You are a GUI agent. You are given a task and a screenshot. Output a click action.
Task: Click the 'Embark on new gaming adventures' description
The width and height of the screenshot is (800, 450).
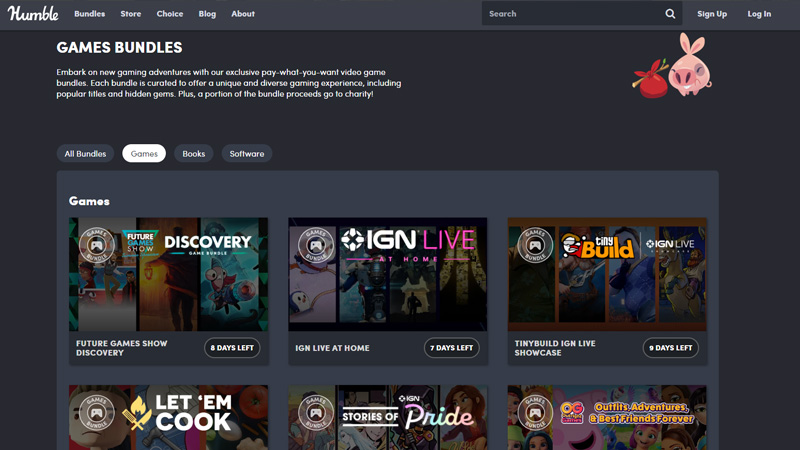pyautogui.click(x=229, y=83)
